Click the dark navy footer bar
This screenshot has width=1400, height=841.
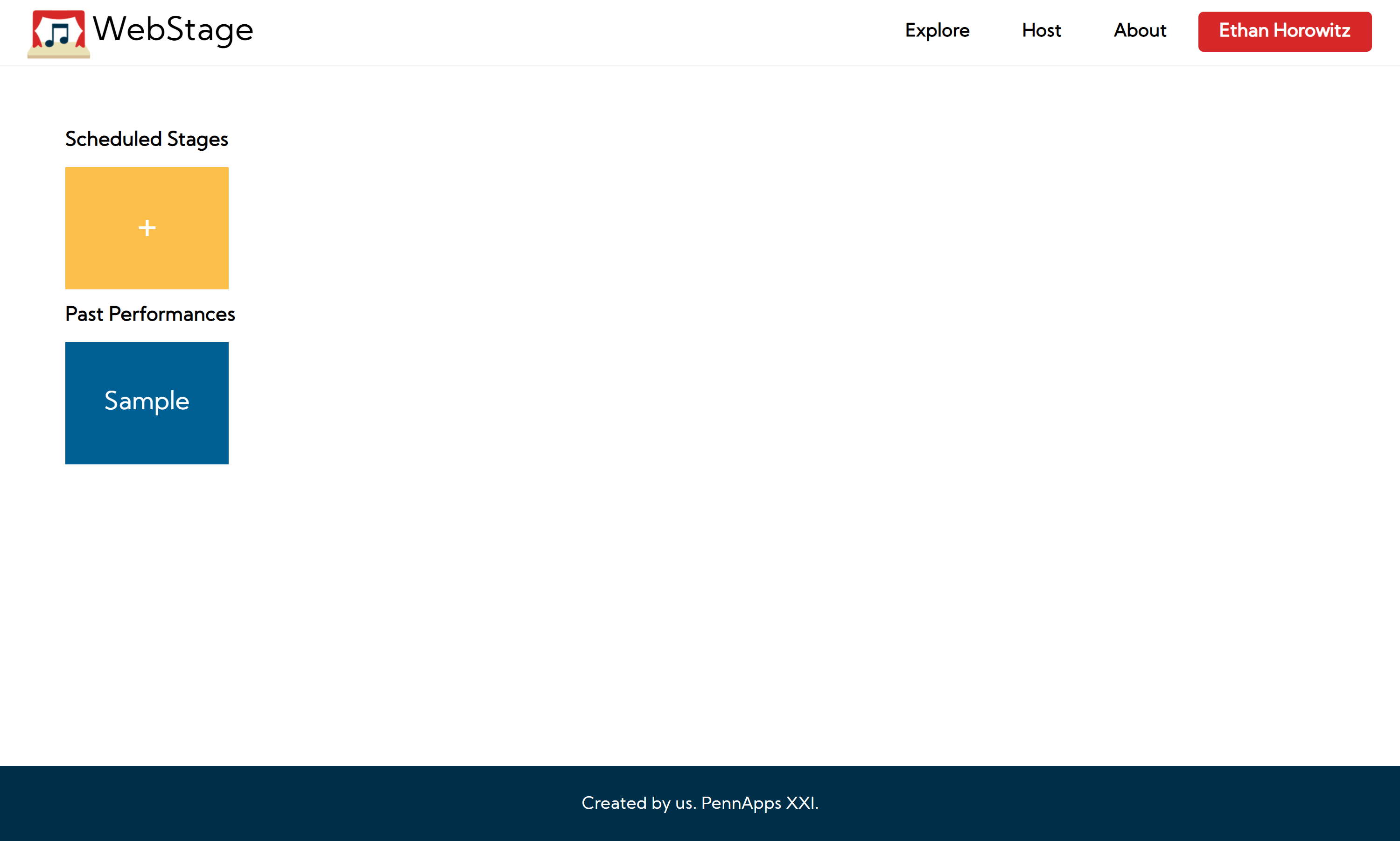click(283, 802)
